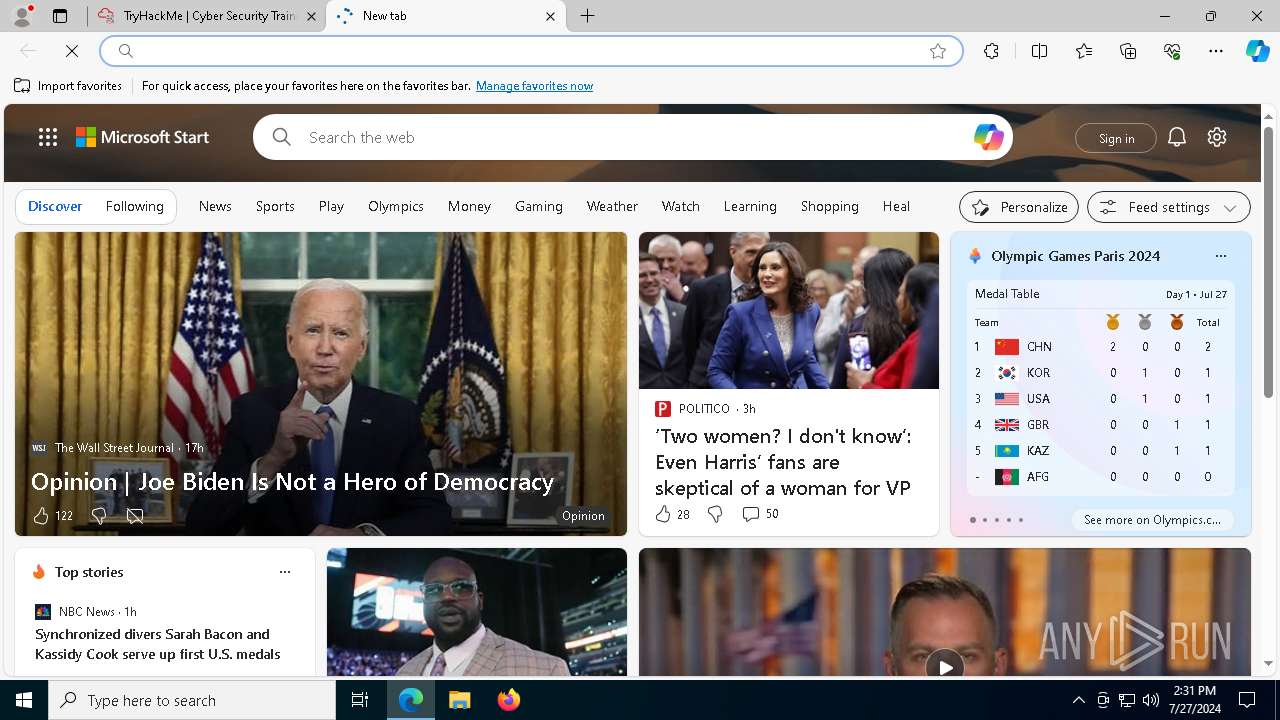Image resolution: width=1280 pixels, height=720 pixels.
Task: Open the Weather category
Action: click(x=612, y=206)
